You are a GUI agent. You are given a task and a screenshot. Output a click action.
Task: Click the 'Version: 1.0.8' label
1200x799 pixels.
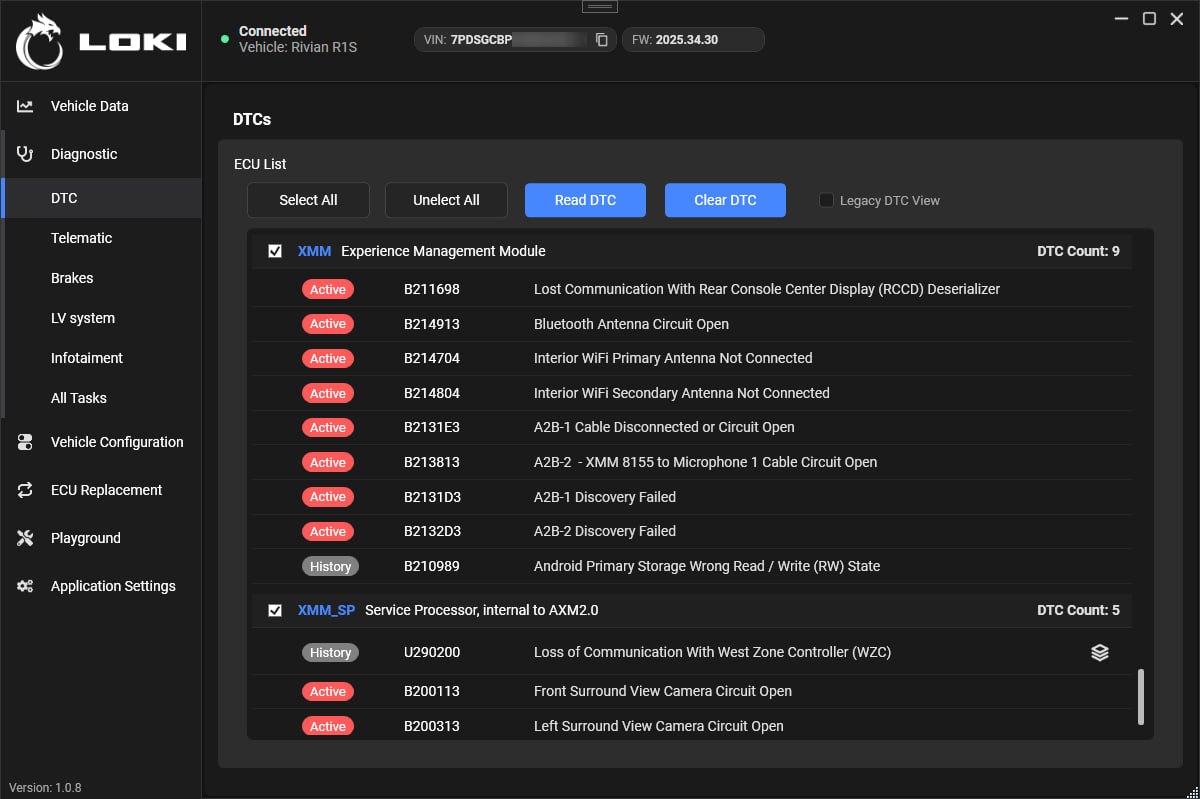[x=45, y=787]
